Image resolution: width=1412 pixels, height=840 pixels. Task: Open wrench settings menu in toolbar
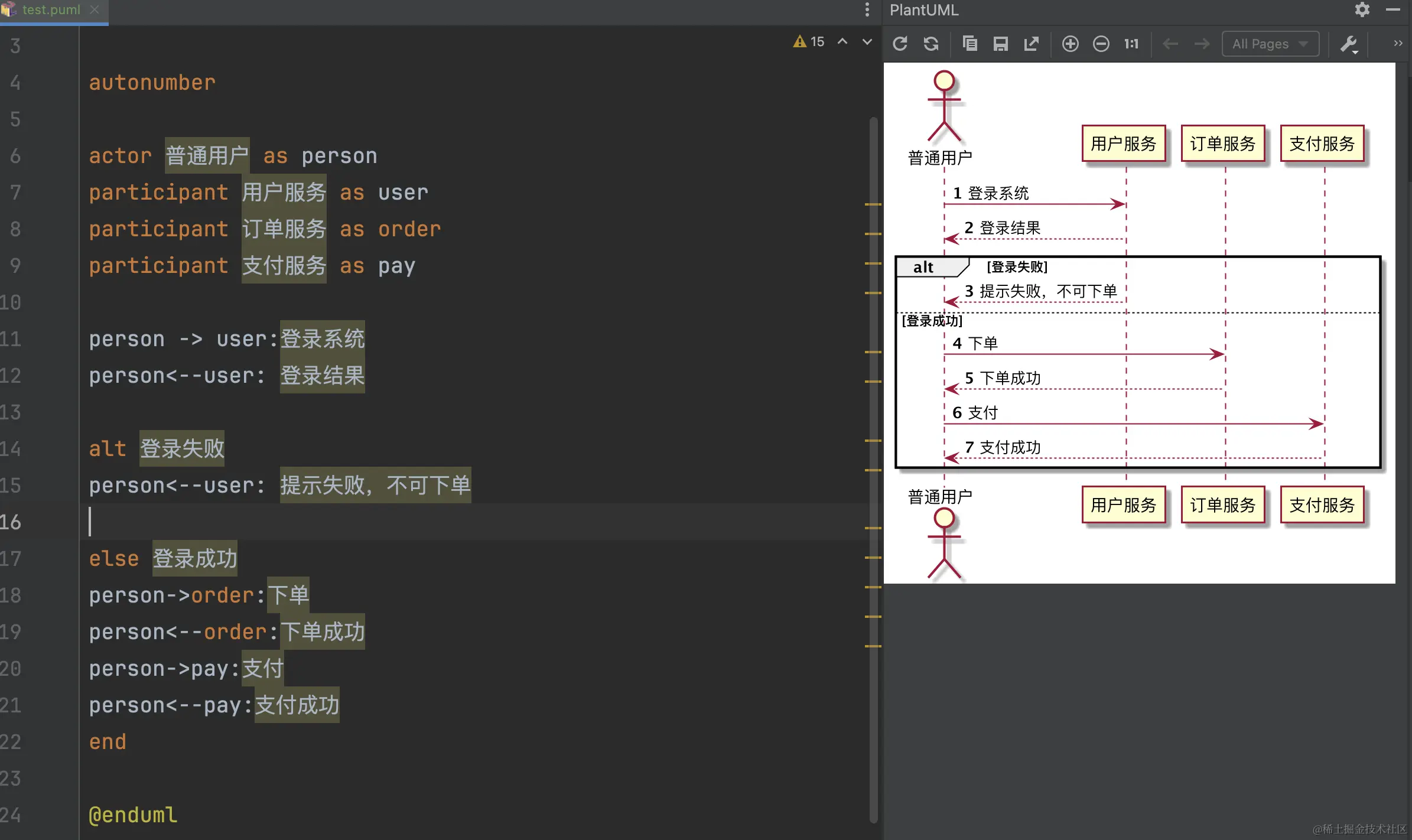(x=1349, y=44)
